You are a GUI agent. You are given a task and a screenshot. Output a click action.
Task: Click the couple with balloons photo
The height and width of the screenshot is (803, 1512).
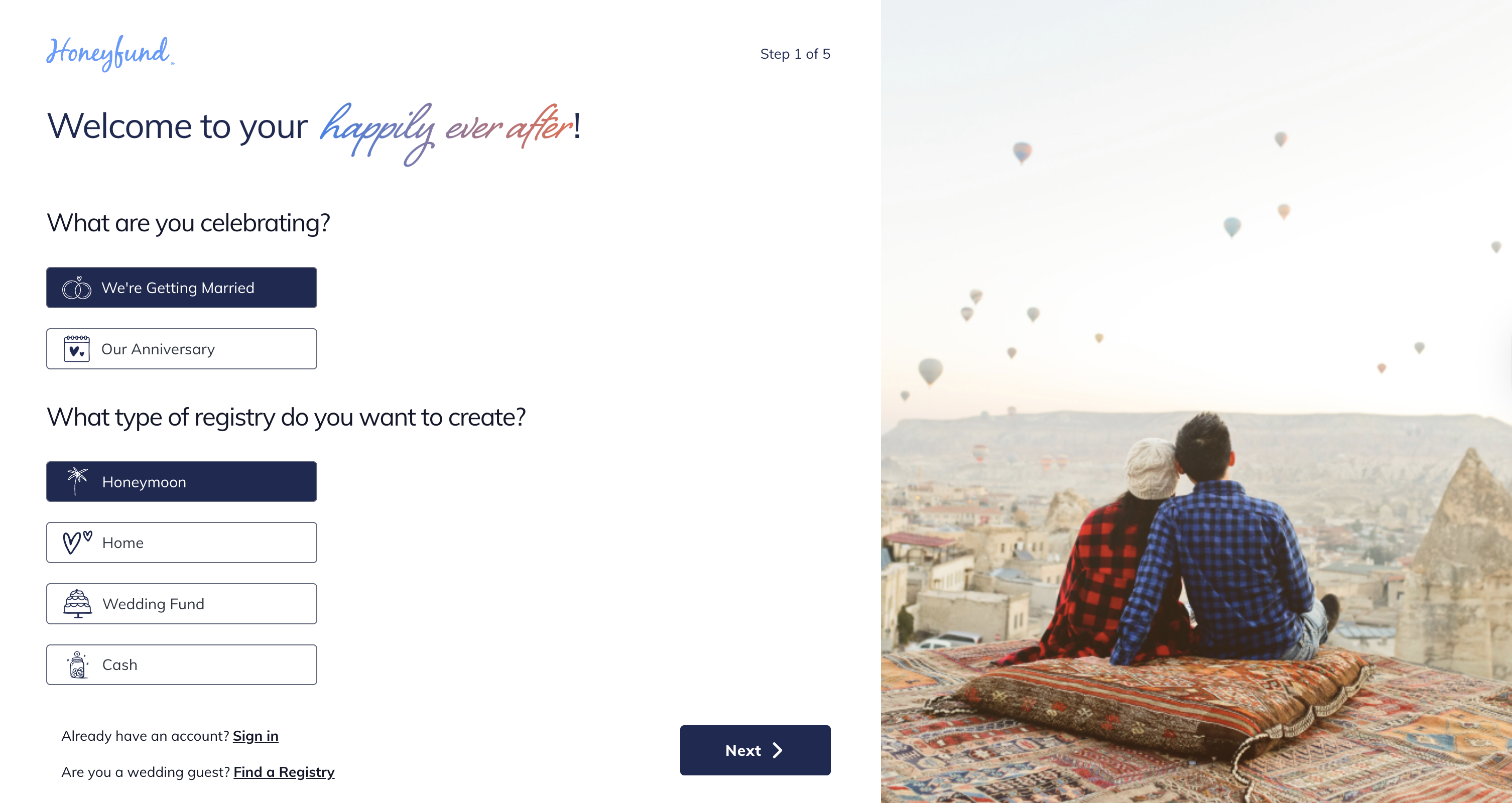1196,401
